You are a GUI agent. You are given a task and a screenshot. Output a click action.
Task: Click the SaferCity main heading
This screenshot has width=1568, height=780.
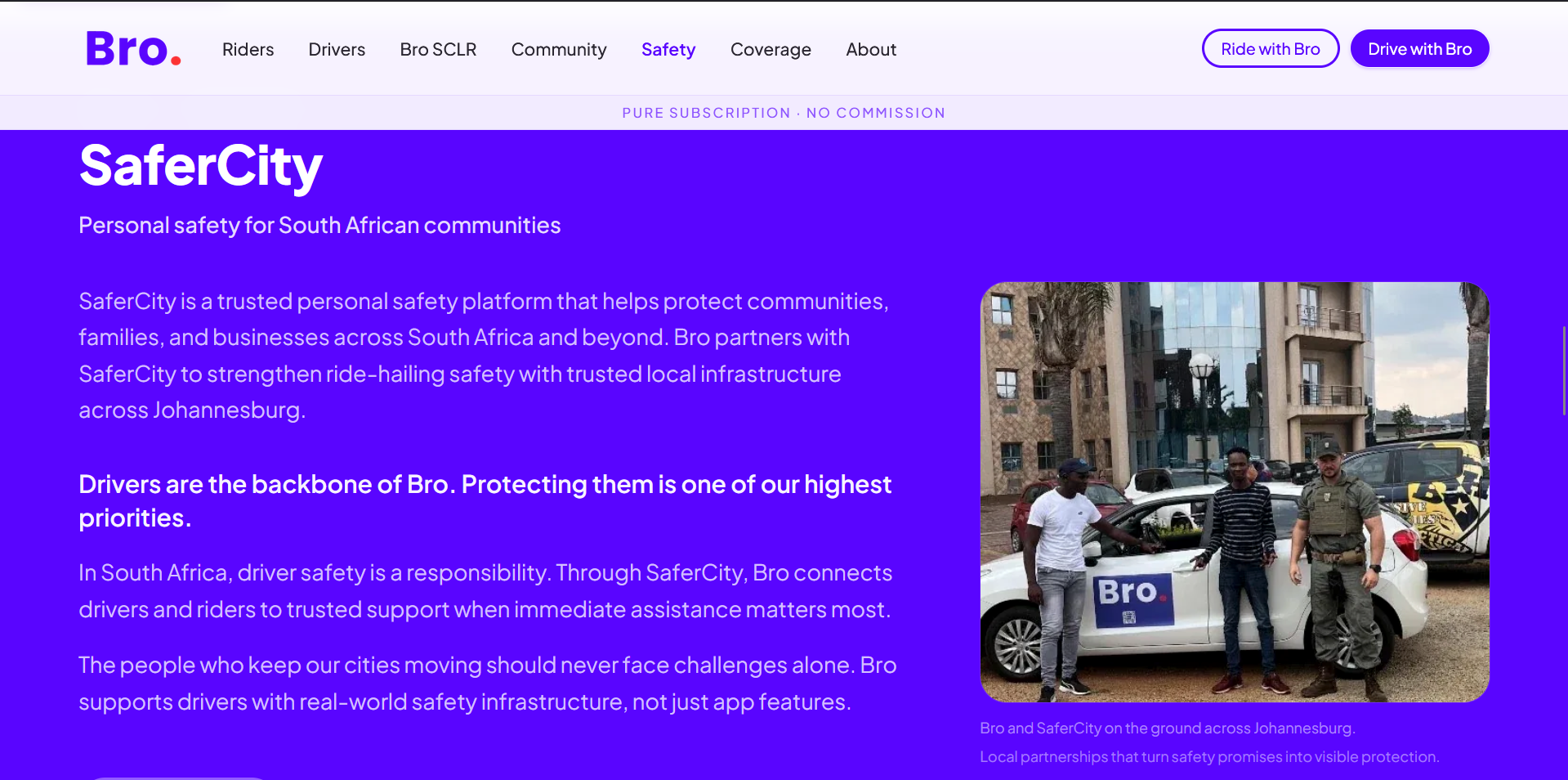[201, 167]
